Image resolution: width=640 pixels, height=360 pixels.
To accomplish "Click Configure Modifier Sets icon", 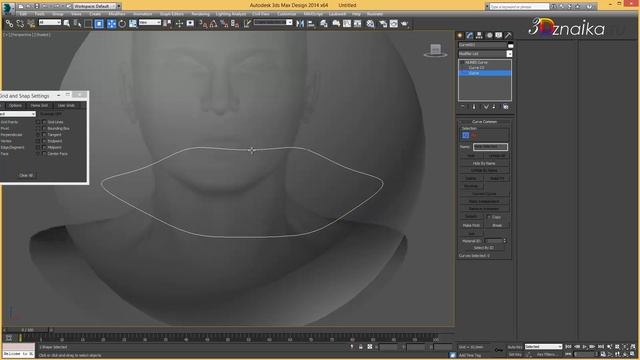I will pyautogui.click(x=506, y=107).
